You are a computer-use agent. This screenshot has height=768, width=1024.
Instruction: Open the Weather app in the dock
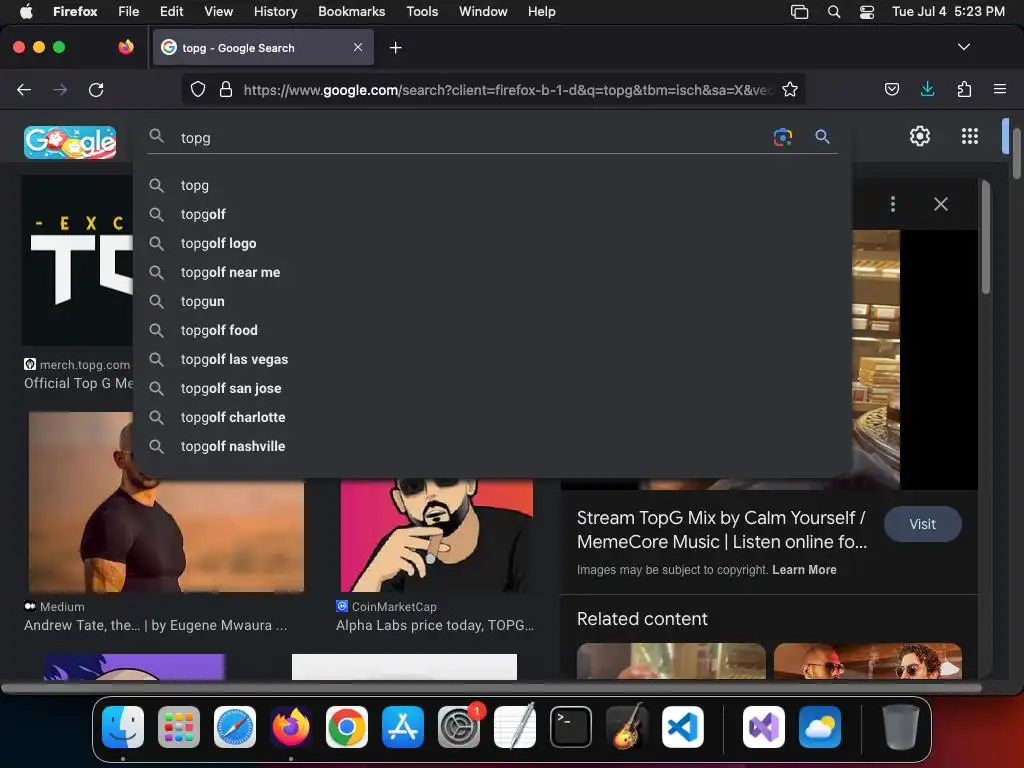point(820,727)
